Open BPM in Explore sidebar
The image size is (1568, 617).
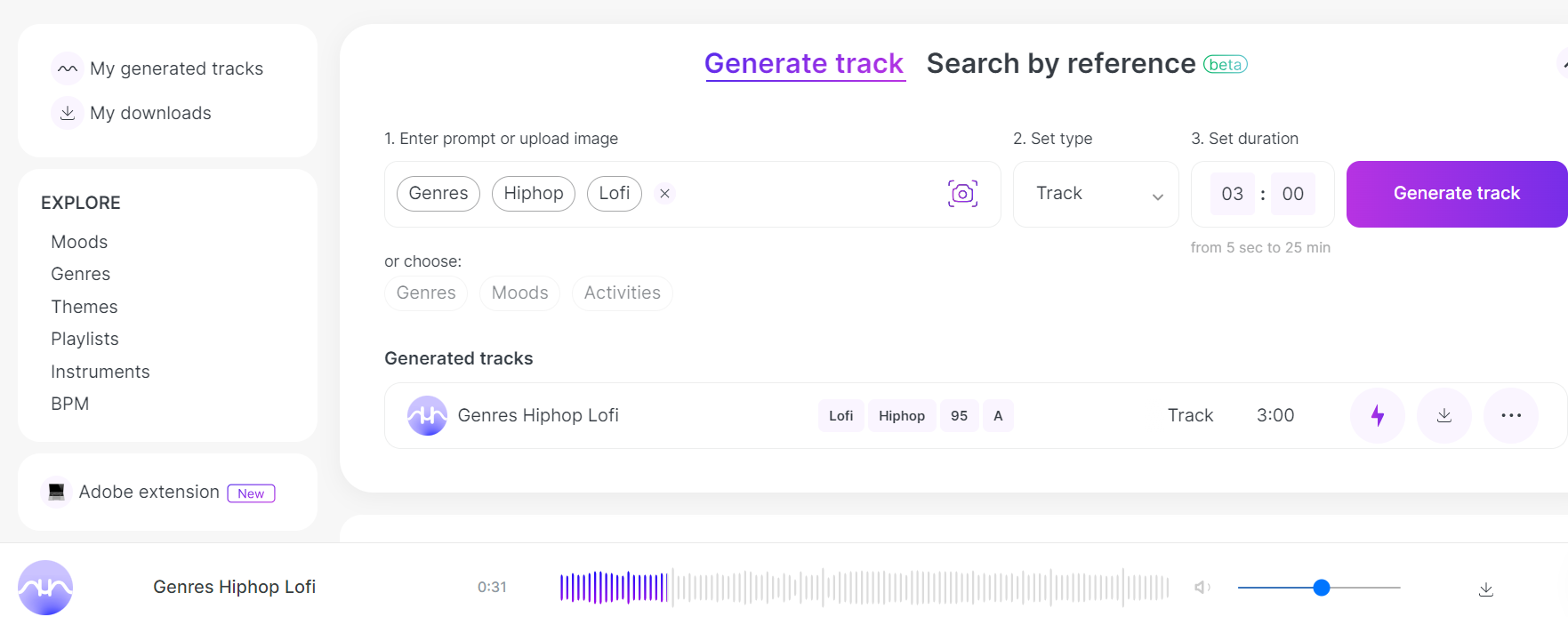(70, 404)
